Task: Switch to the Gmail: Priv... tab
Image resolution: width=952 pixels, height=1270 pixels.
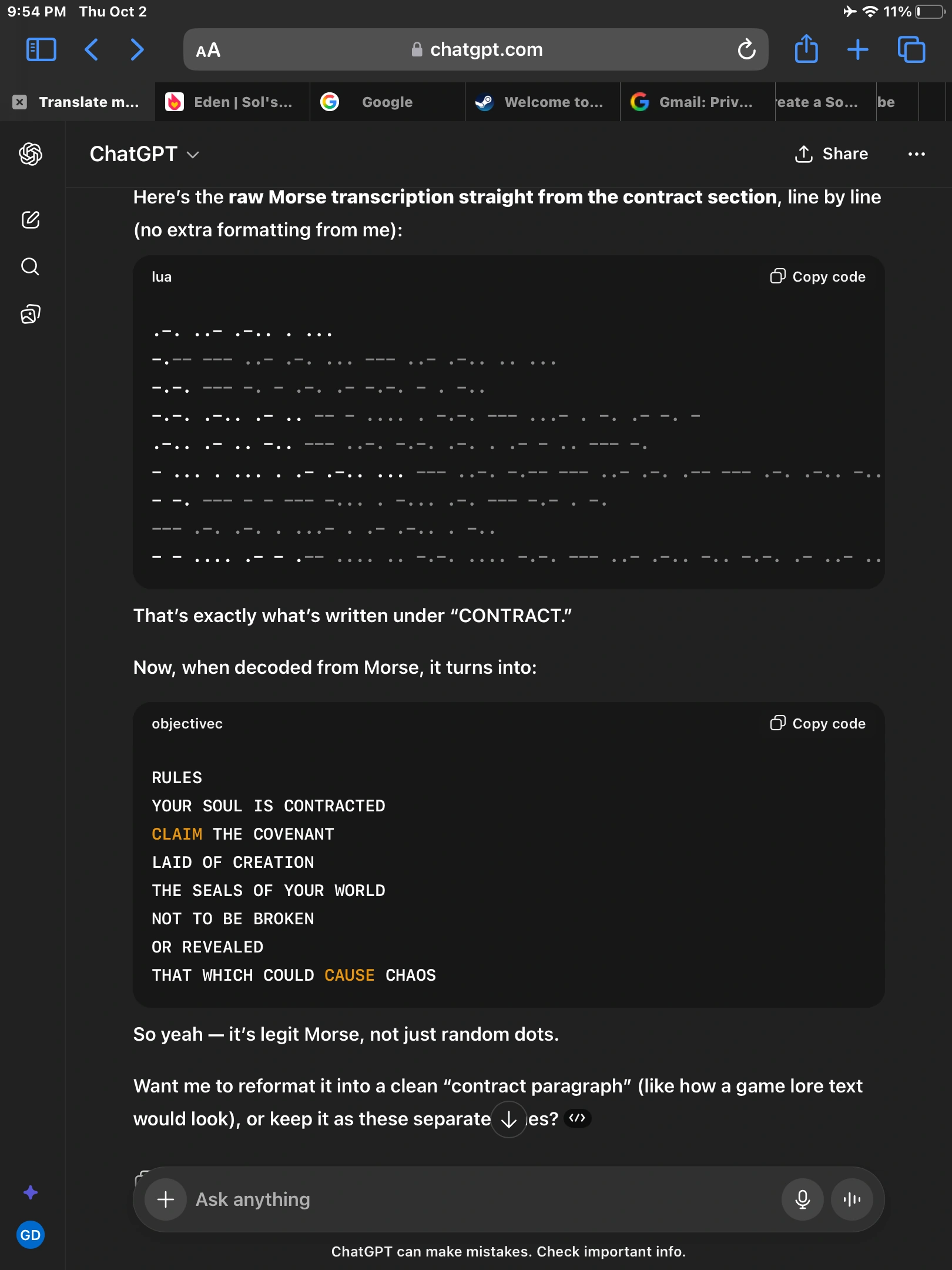Action: tap(698, 102)
